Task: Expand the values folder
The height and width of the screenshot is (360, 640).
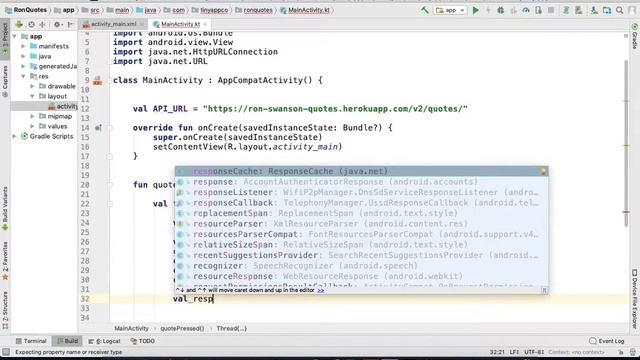Action: point(32,126)
